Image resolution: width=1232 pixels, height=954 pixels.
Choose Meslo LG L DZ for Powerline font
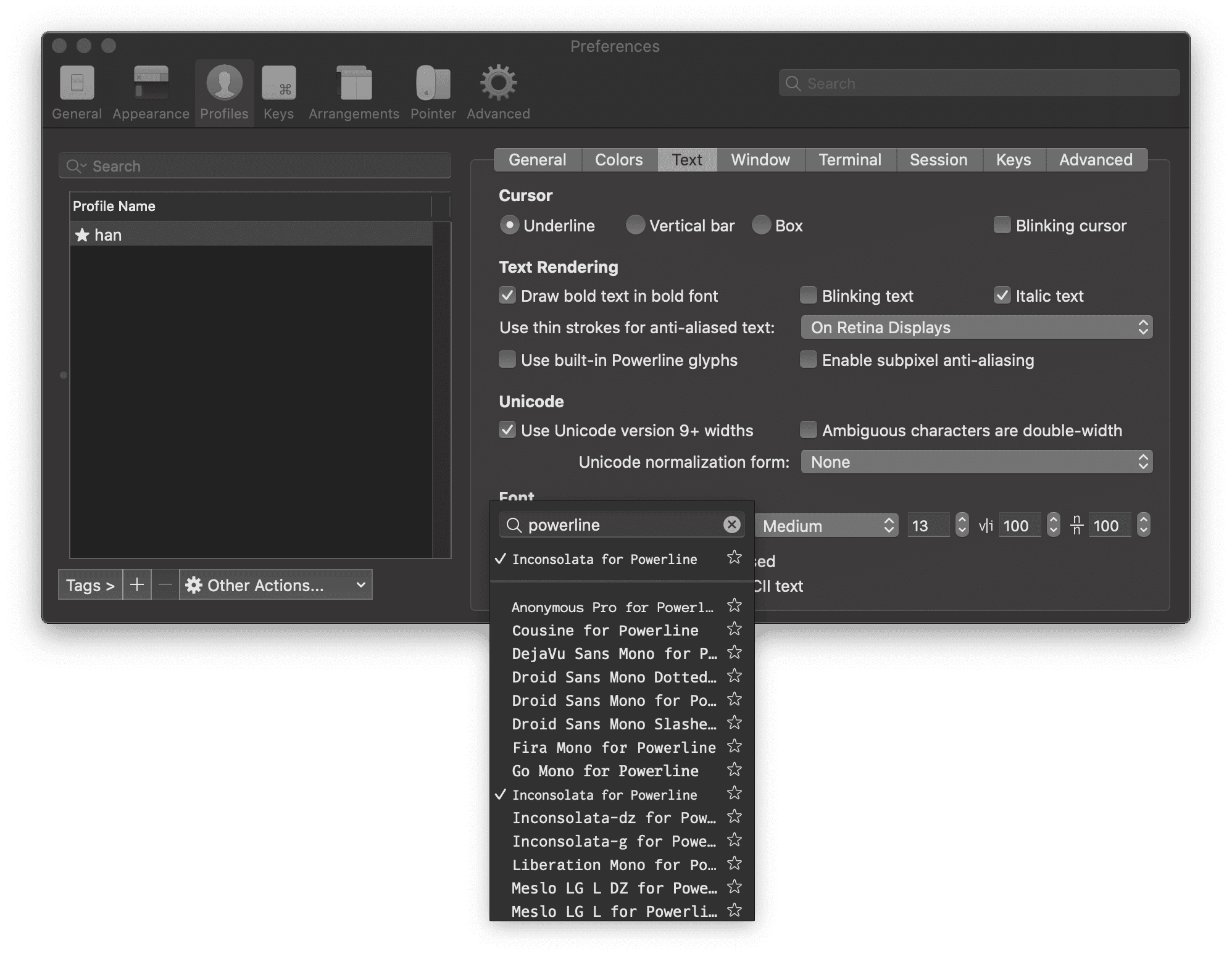point(614,888)
